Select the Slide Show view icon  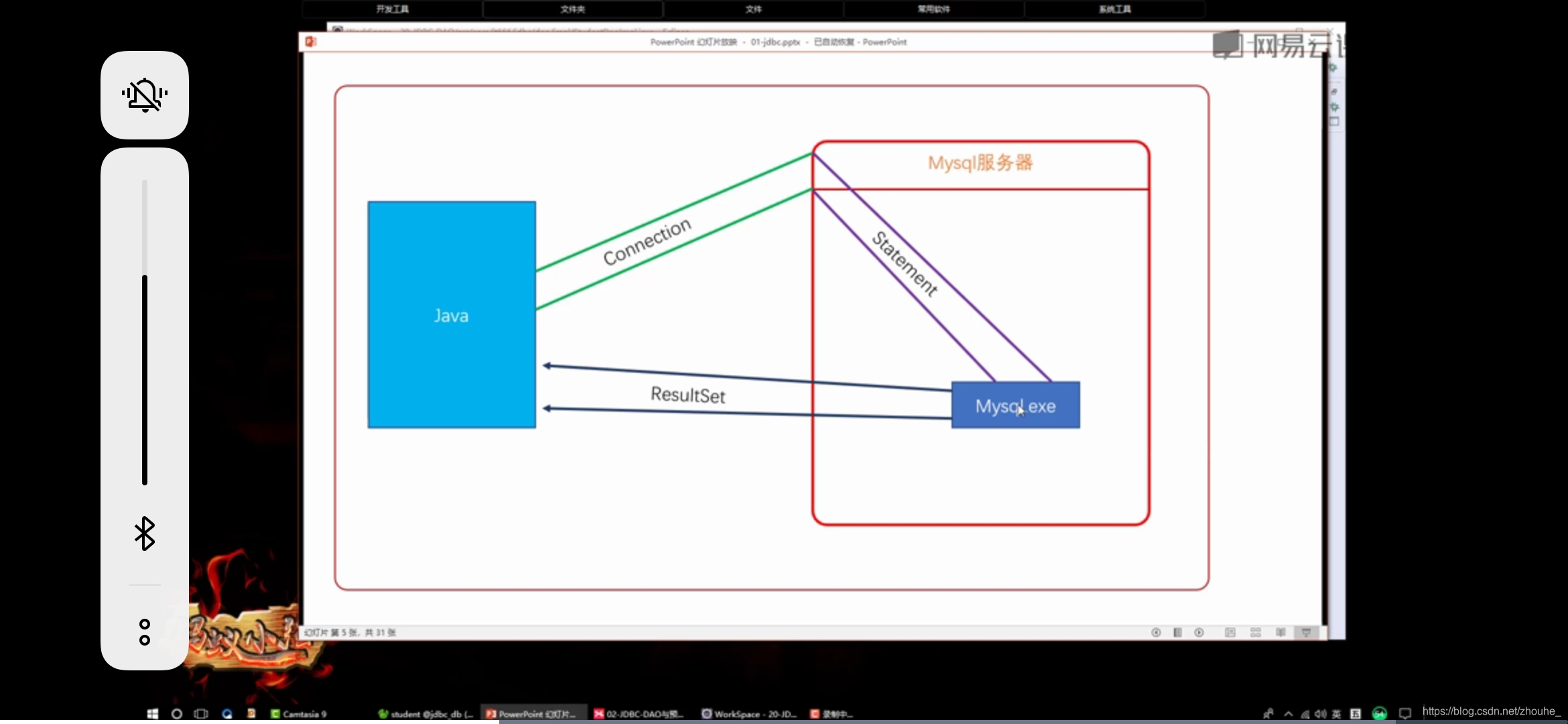pos(1306,632)
